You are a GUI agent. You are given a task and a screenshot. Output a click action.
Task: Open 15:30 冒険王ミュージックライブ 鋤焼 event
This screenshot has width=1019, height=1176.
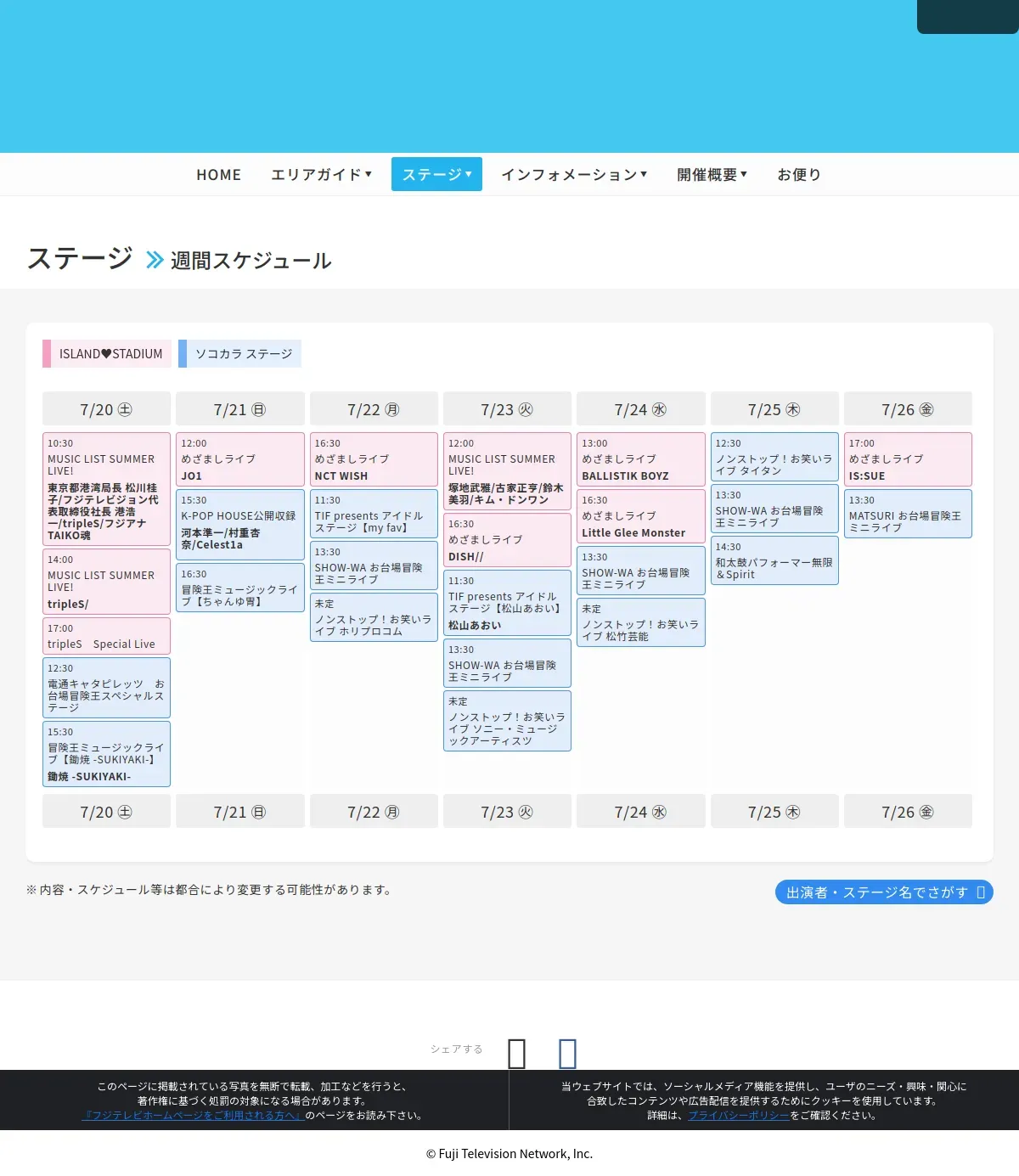click(106, 754)
